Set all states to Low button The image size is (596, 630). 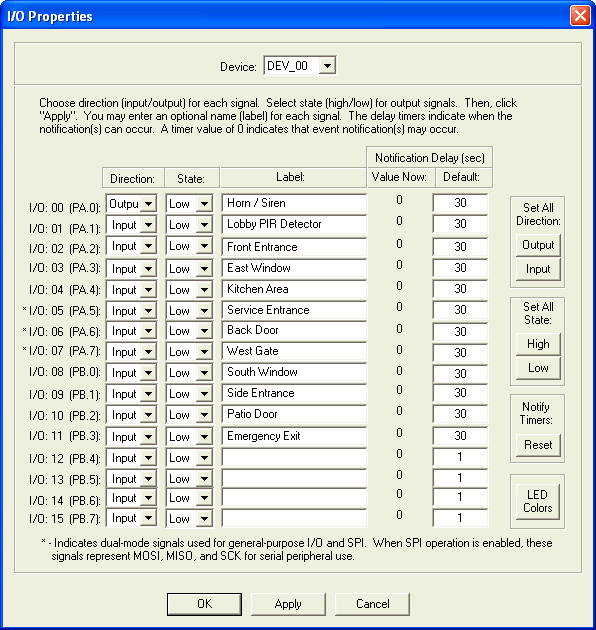click(538, 368)
